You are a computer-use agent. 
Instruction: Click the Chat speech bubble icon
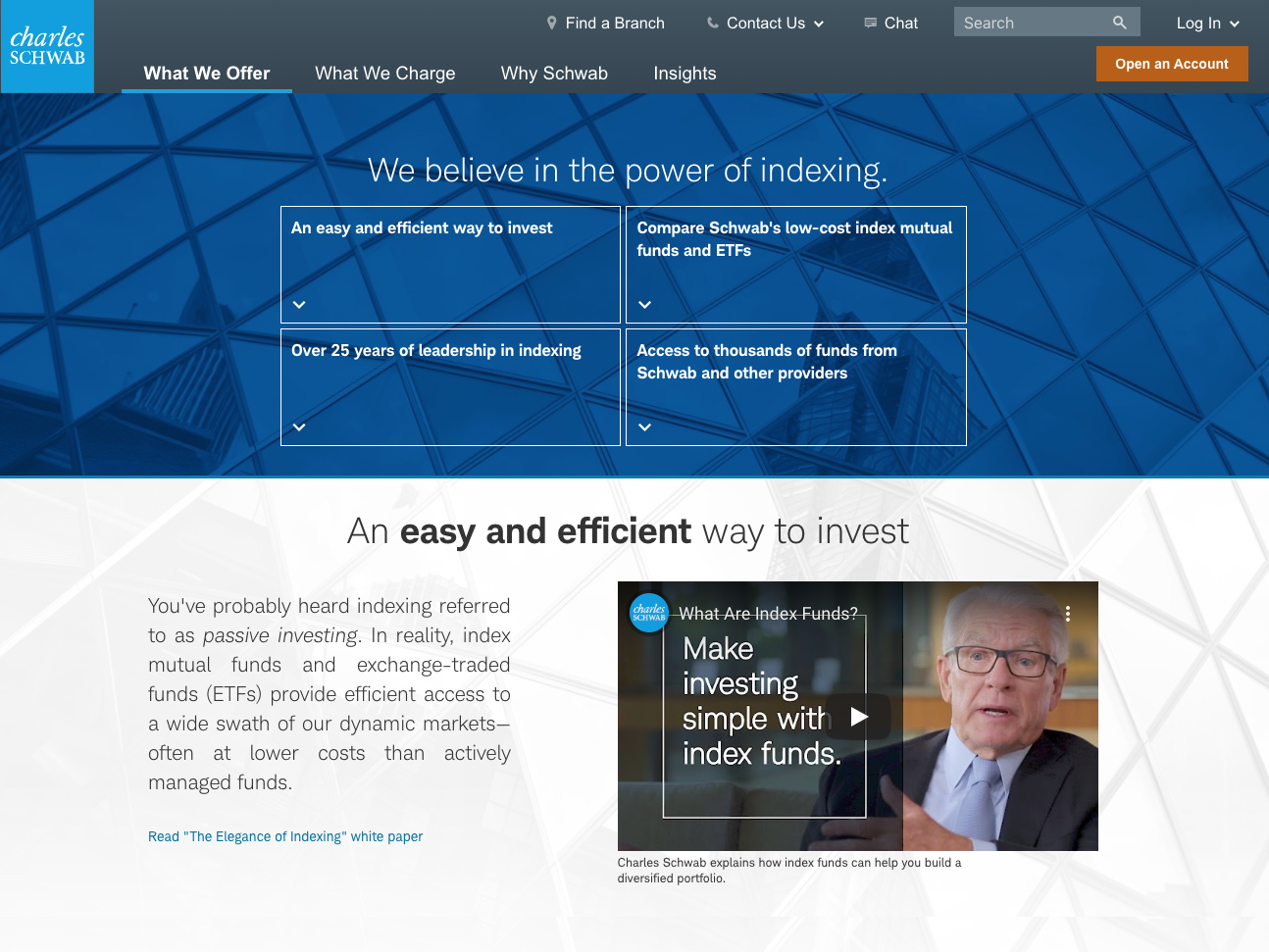click(870, 23)
